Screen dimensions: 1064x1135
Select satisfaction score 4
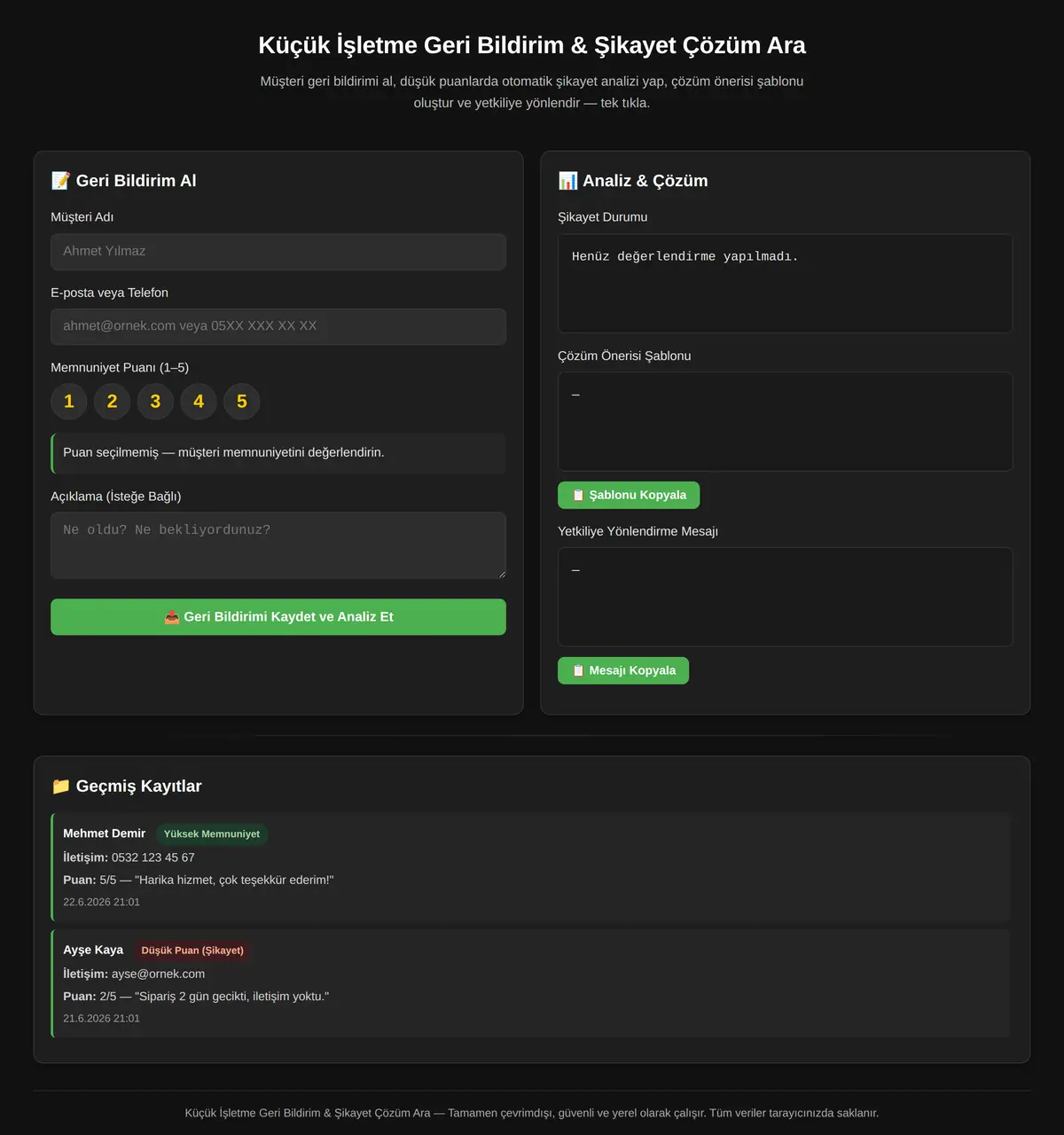coord(199,402)
